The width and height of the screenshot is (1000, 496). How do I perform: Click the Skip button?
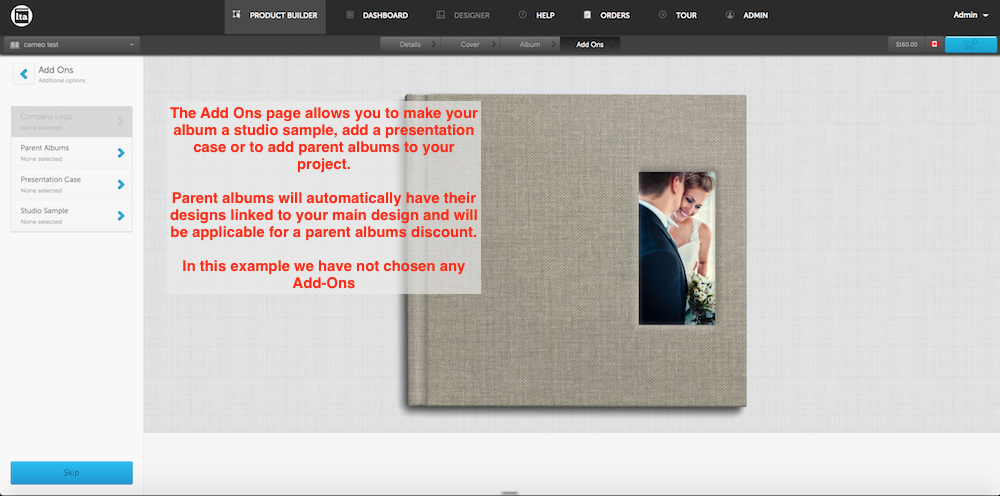pyautogui.click(x=71, y=473)
